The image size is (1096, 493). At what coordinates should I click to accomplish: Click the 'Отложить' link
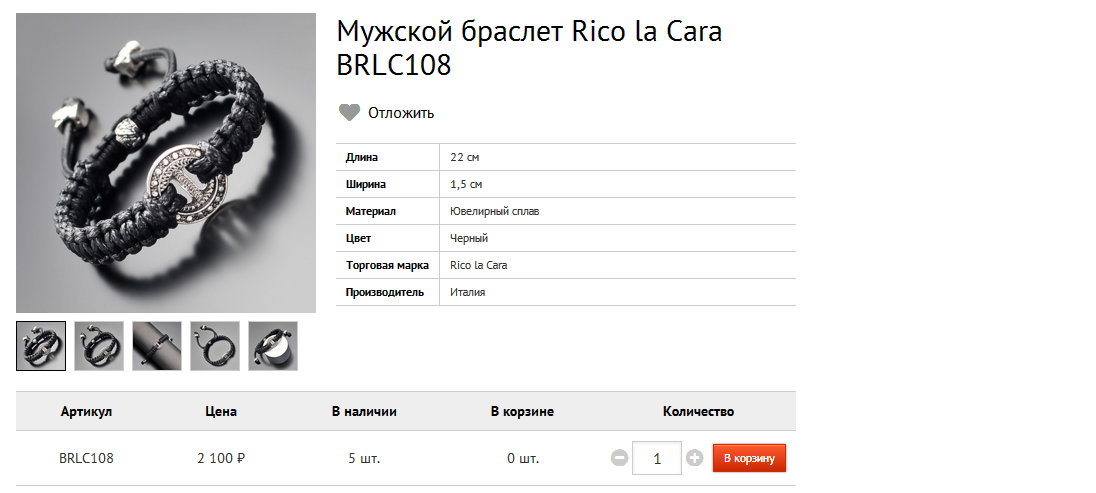[x=401, y=113]
